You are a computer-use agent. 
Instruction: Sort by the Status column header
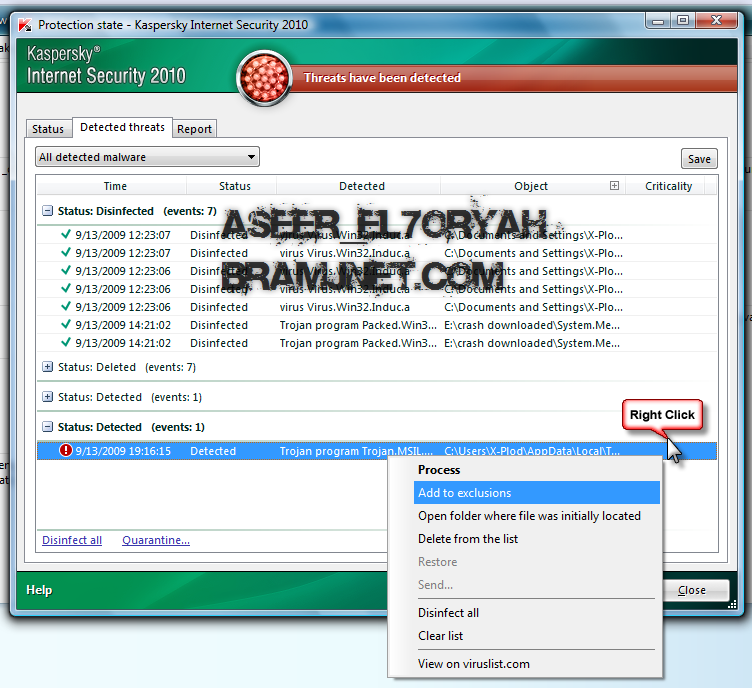coord(235,186)
